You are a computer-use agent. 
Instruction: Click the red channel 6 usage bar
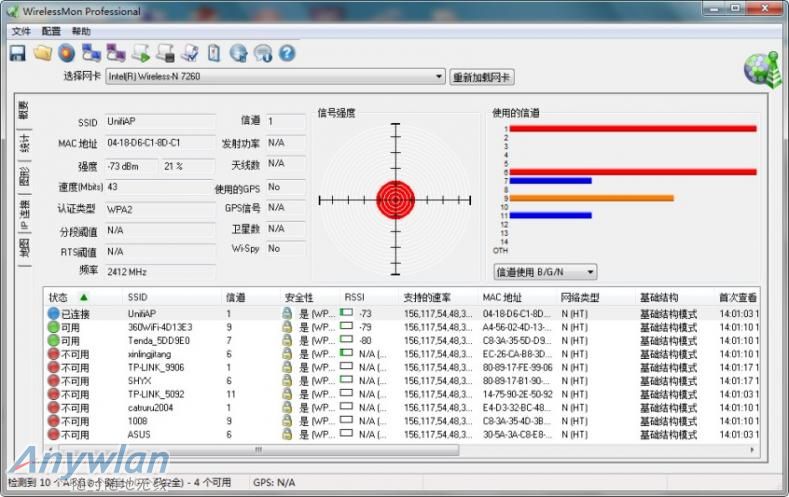pos(633,172)
